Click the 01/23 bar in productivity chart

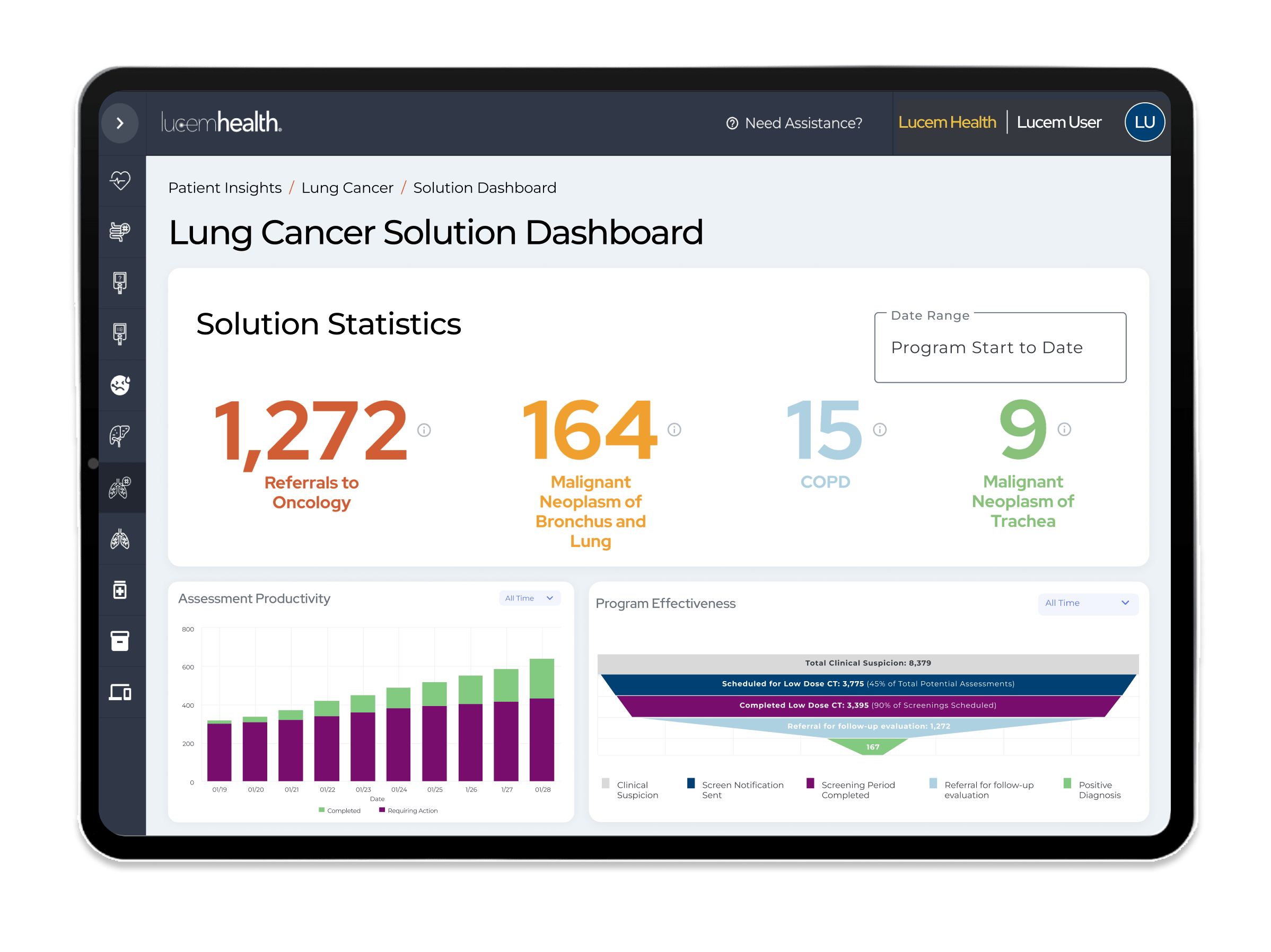[363, 738]
